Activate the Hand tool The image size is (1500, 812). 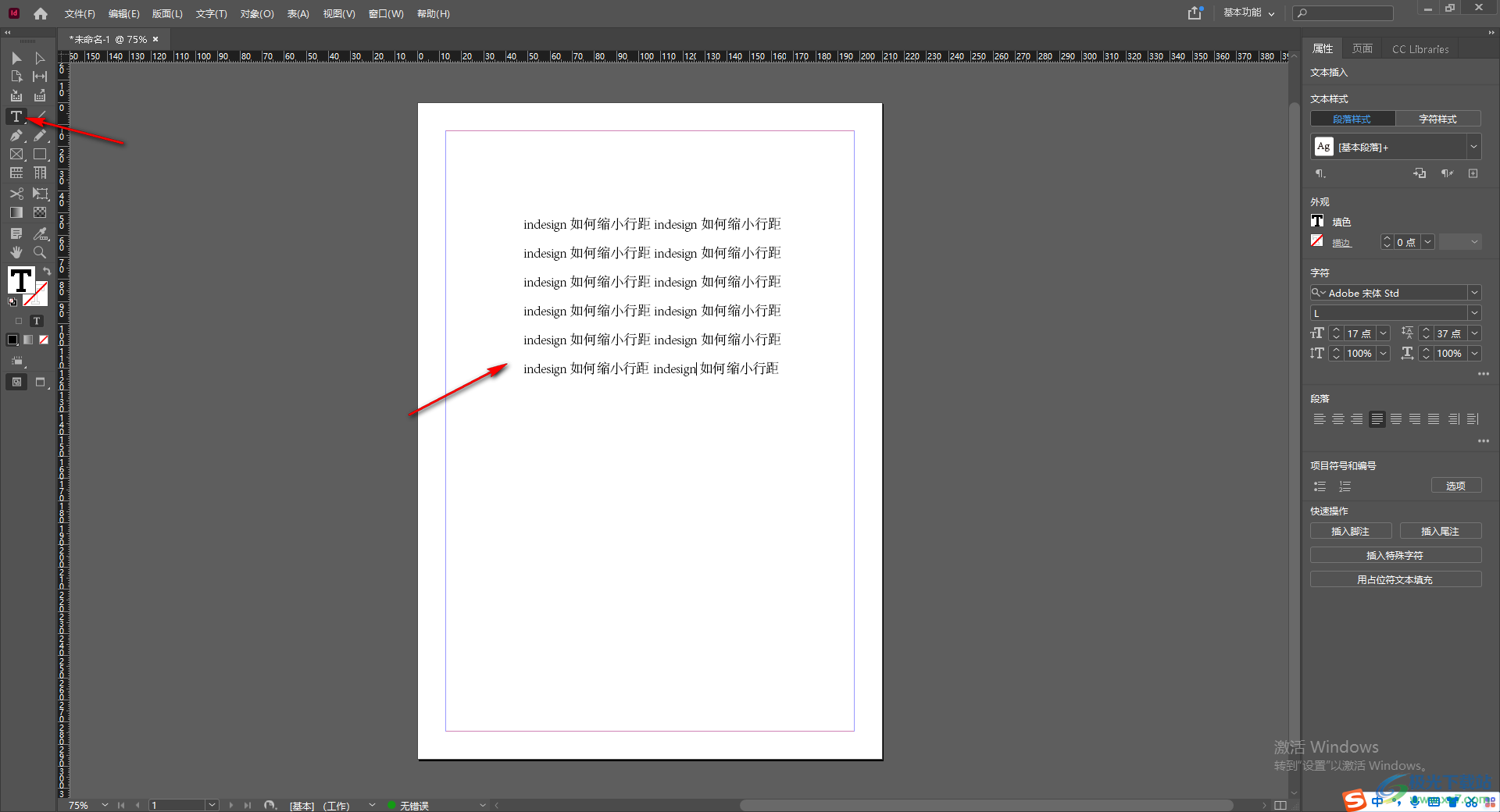pos(16,252)
